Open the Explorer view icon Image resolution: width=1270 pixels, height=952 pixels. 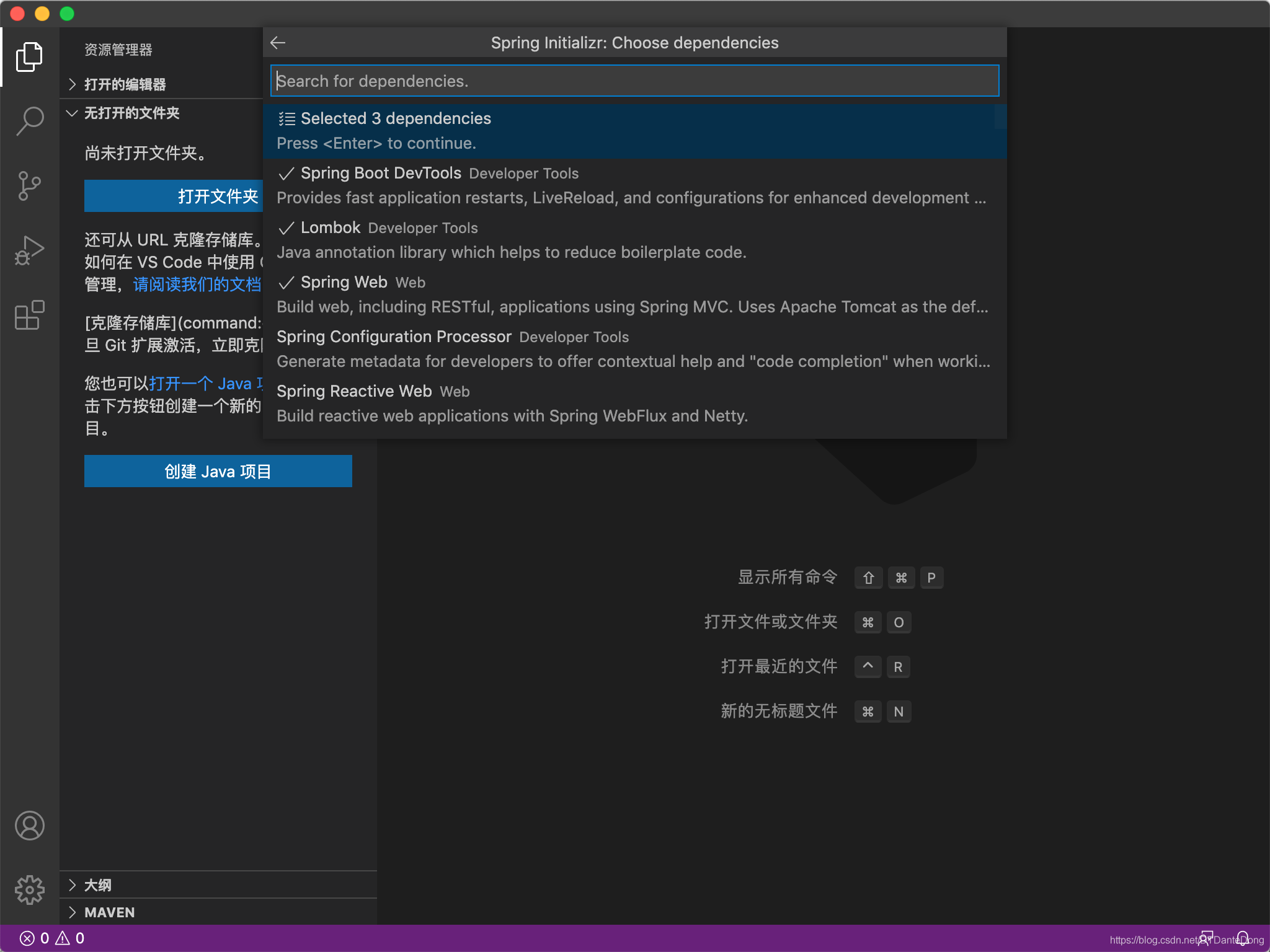29,57
